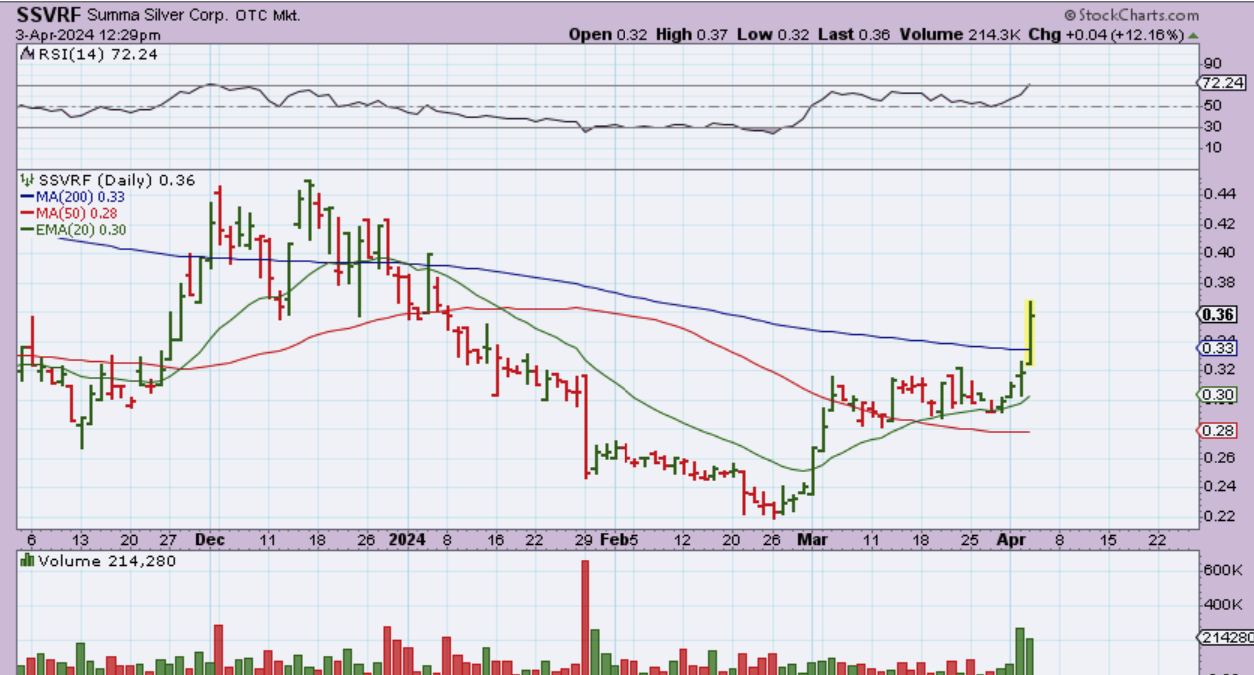Click the 72.24 RSI value tag
The height and width of the screenshot is (675, 1254).
coord(1221,83)
